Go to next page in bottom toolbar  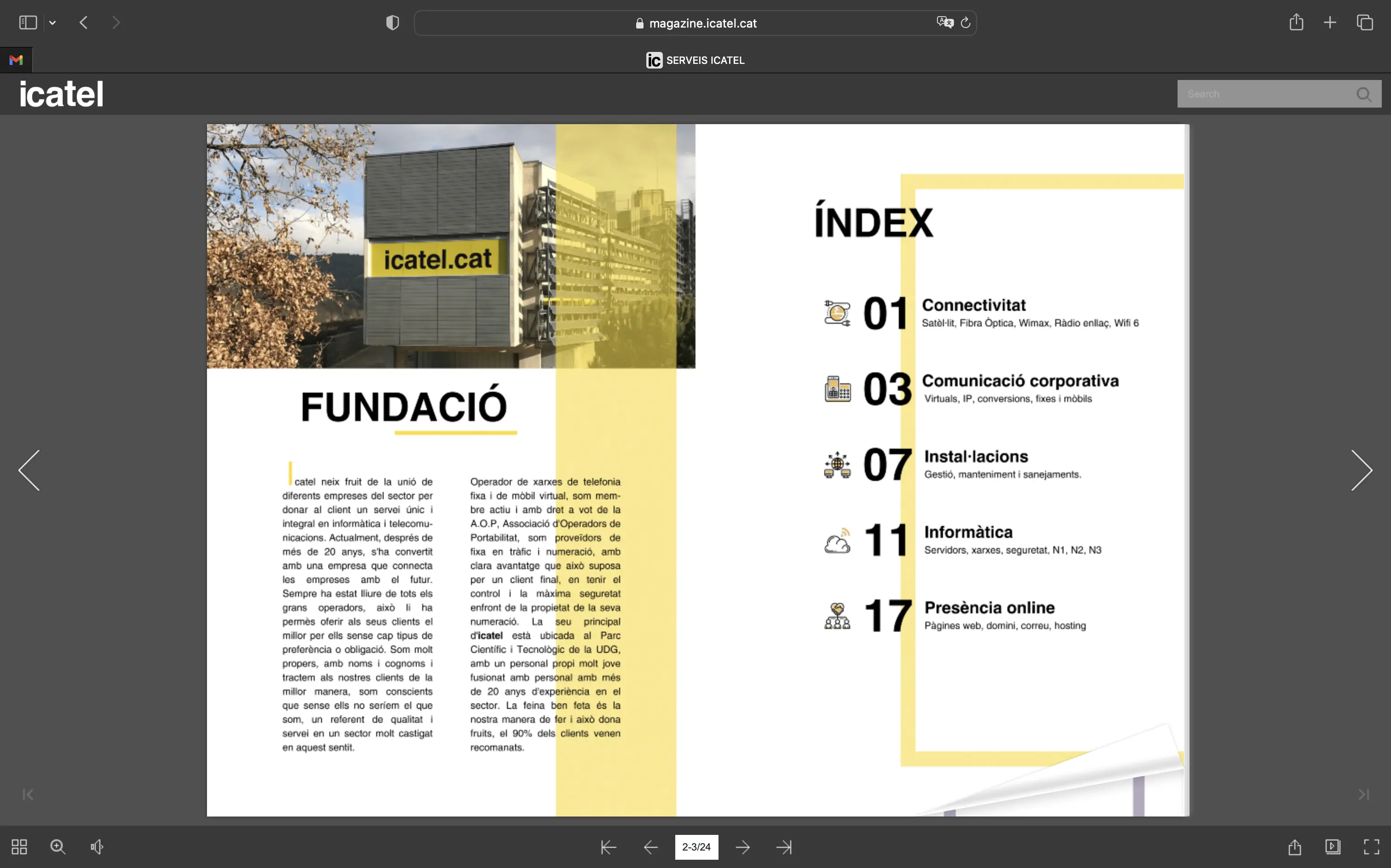click(x=742, y=847)
